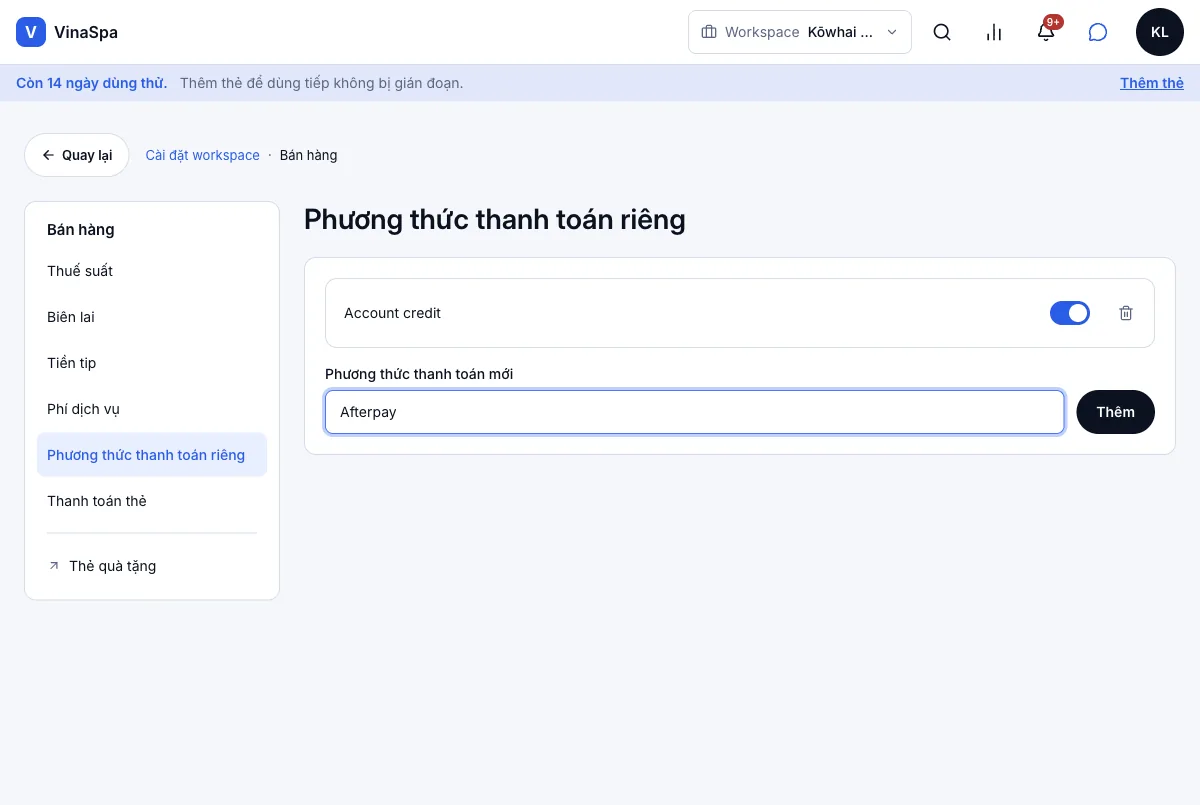The image size is (1200, 805).
Task: Open the Cài đặt workspace breadcrumb link
Action: tap(203, 155)
